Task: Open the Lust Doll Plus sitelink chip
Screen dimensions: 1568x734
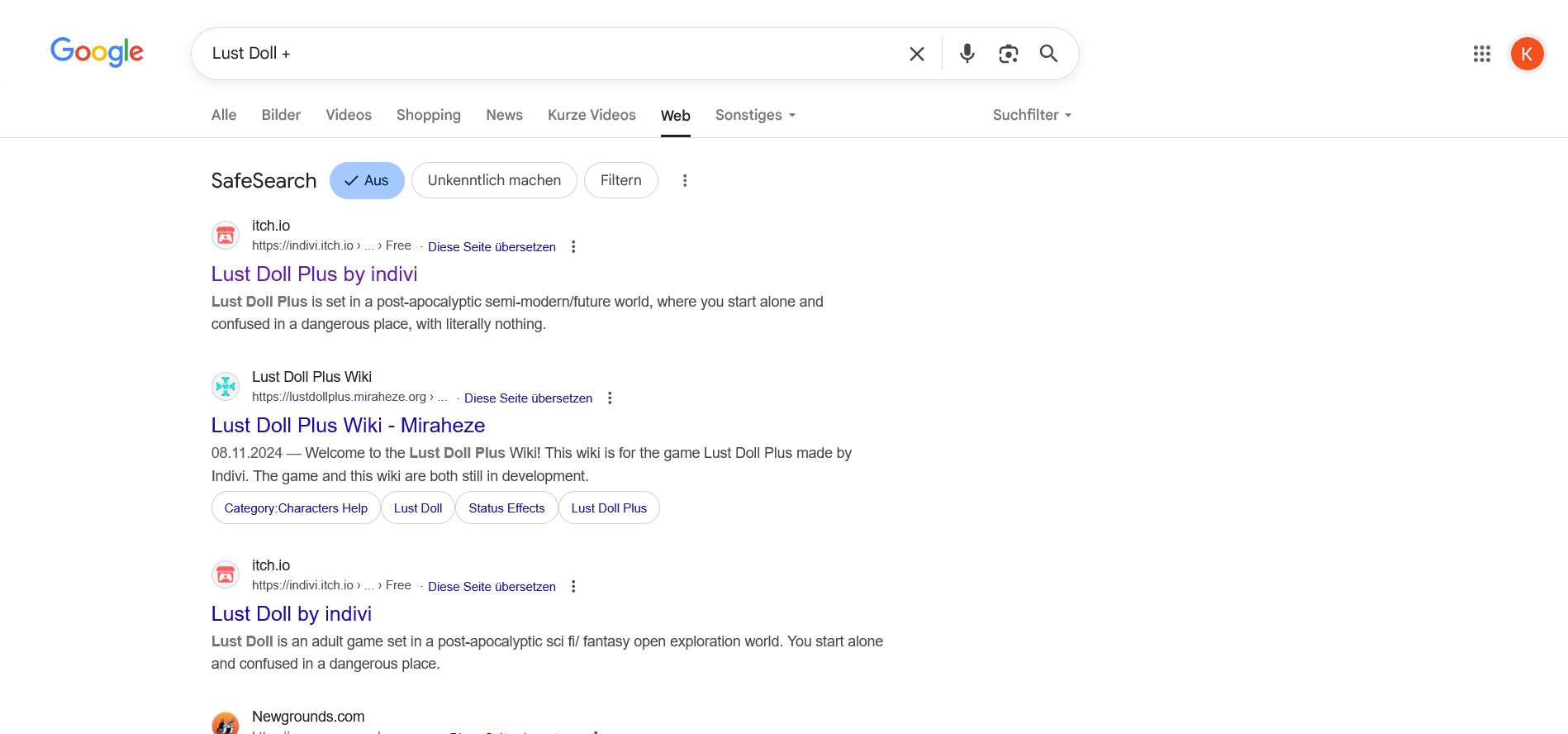Action: [x=609, y=508]
